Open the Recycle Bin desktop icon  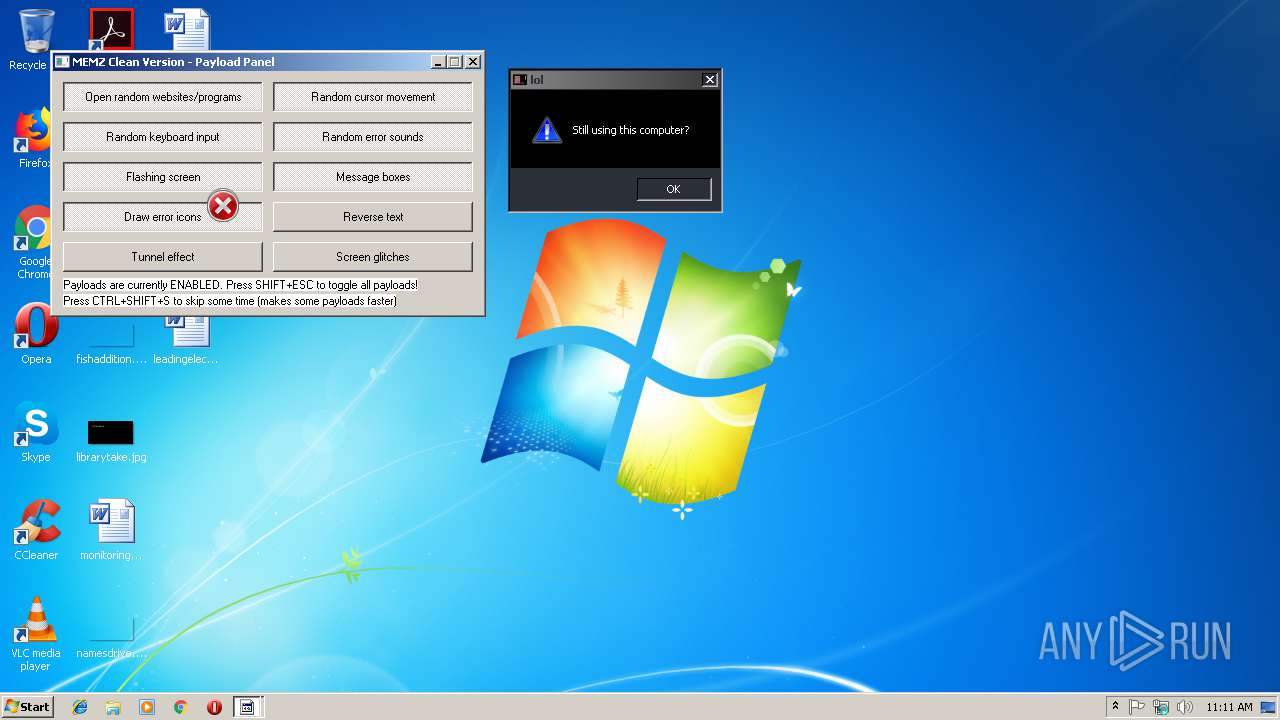click(x=35, y=38)
